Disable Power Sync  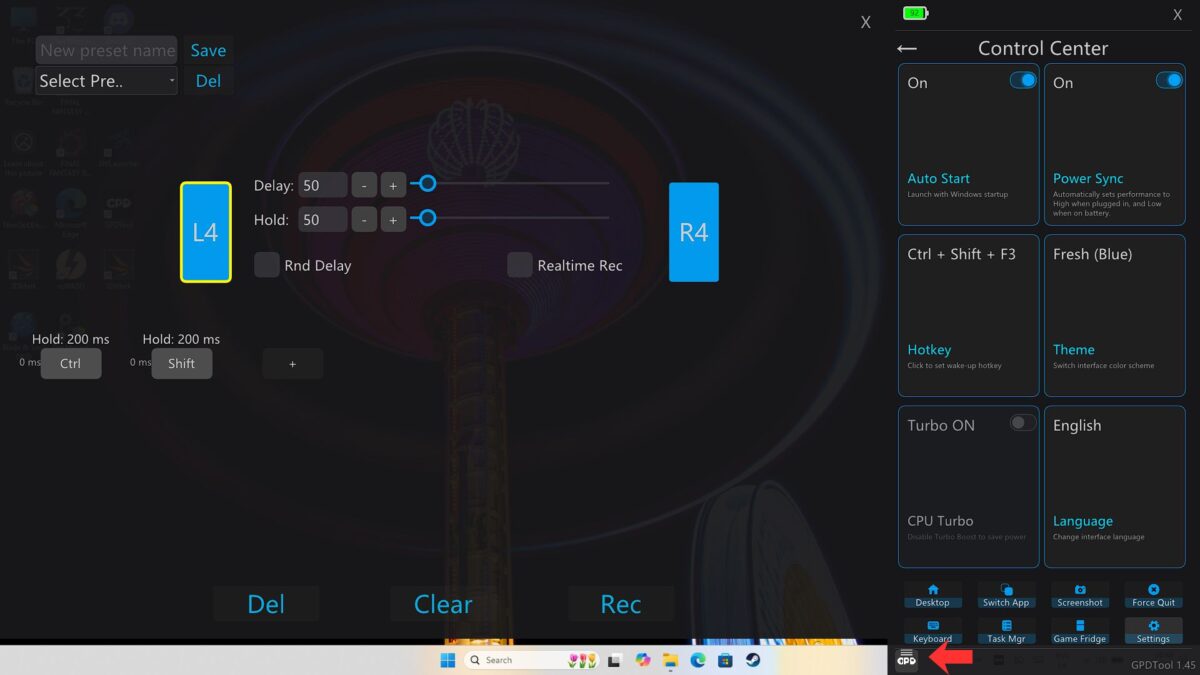pos(1169,80)
